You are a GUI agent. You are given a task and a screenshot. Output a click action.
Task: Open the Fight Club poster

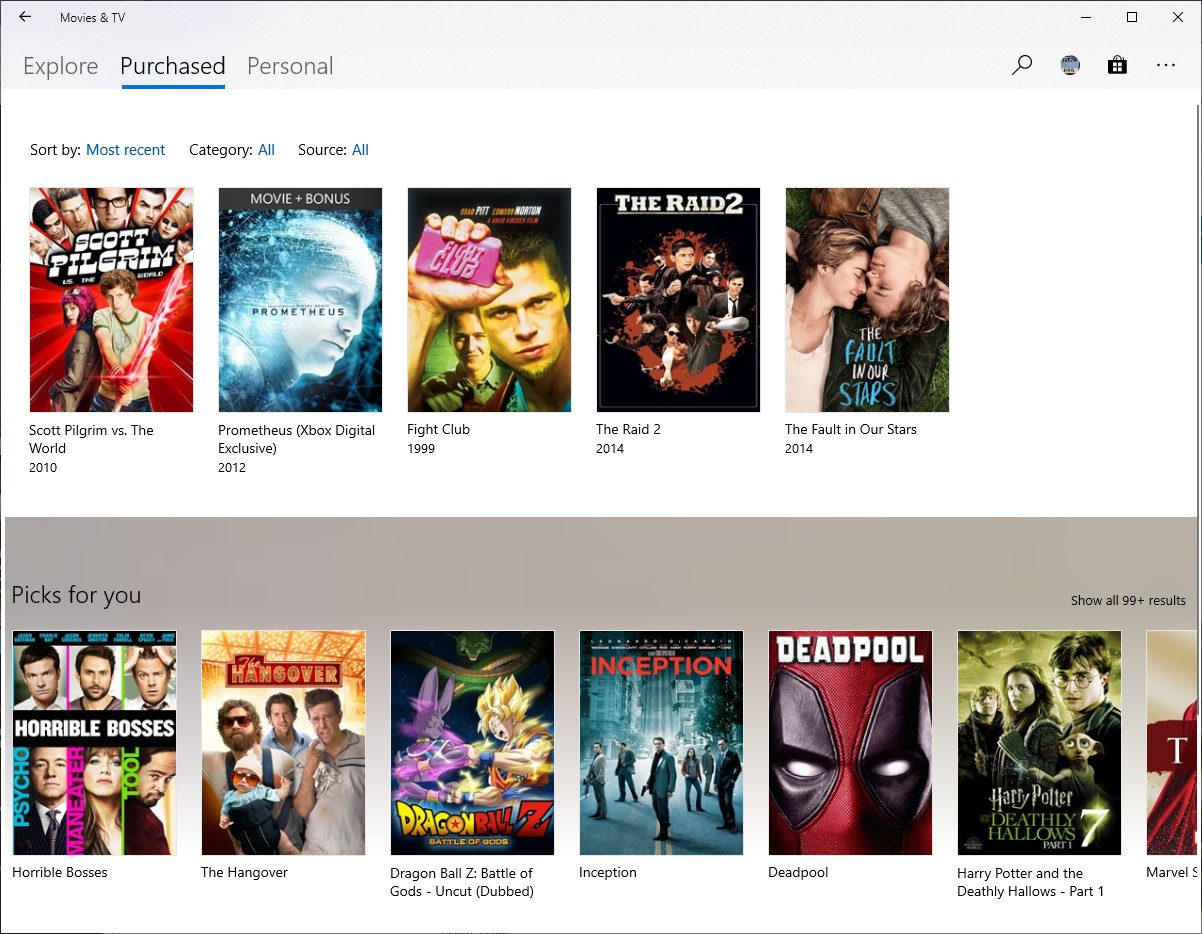[489, 300]
